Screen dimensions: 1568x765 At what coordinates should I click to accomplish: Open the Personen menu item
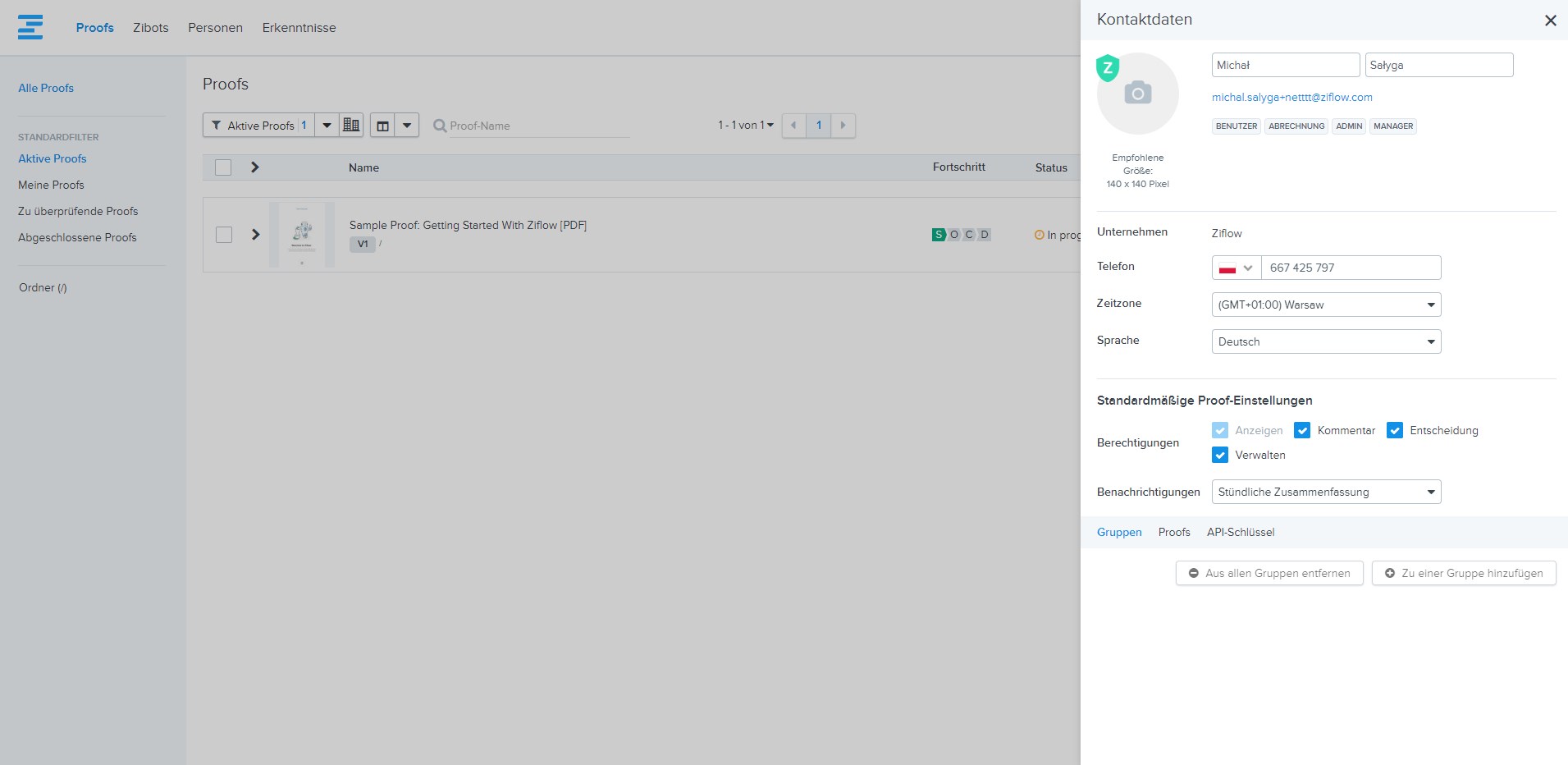[x=215, y=28]
